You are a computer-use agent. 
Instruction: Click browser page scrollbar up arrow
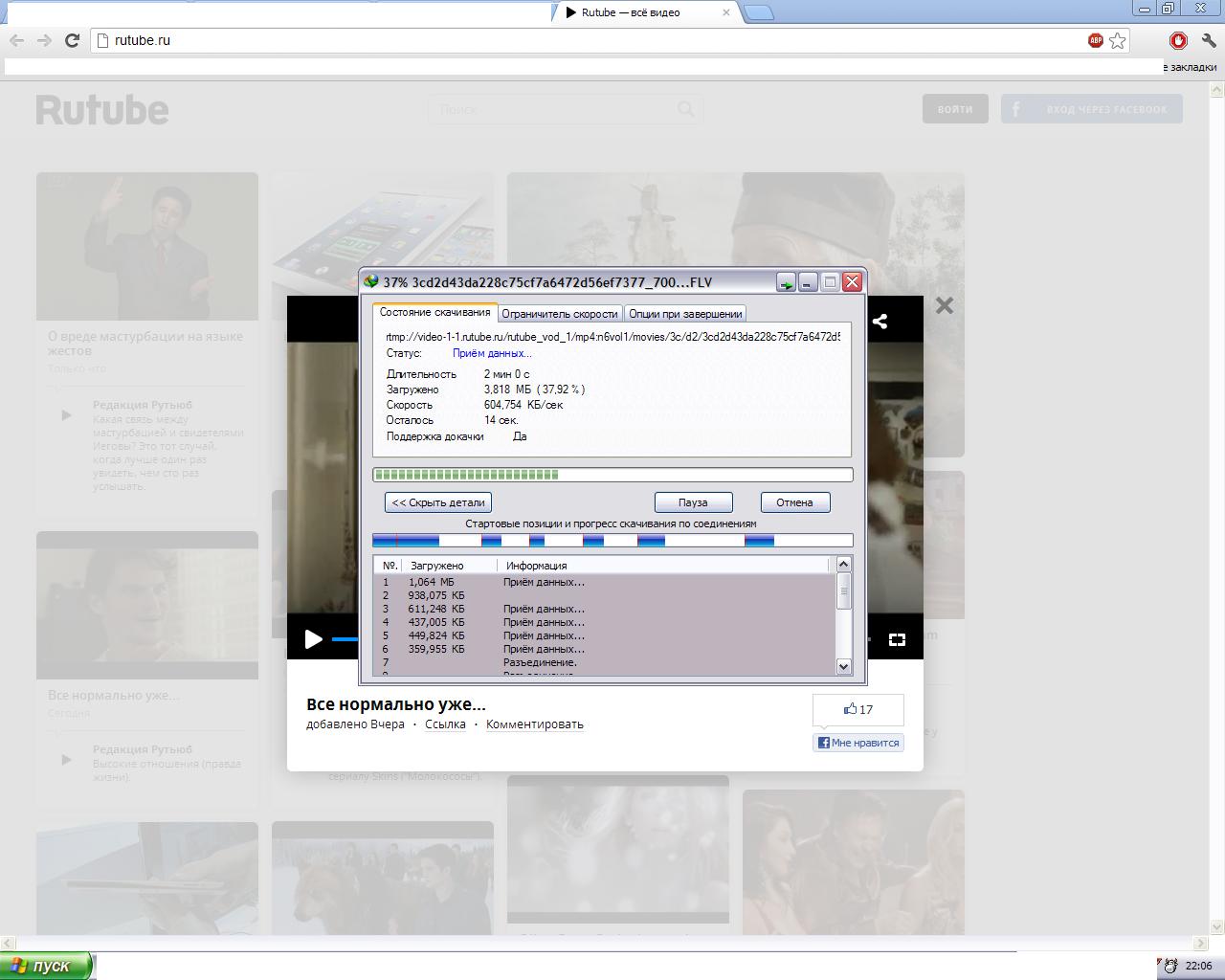click(x=1217, y=91)
